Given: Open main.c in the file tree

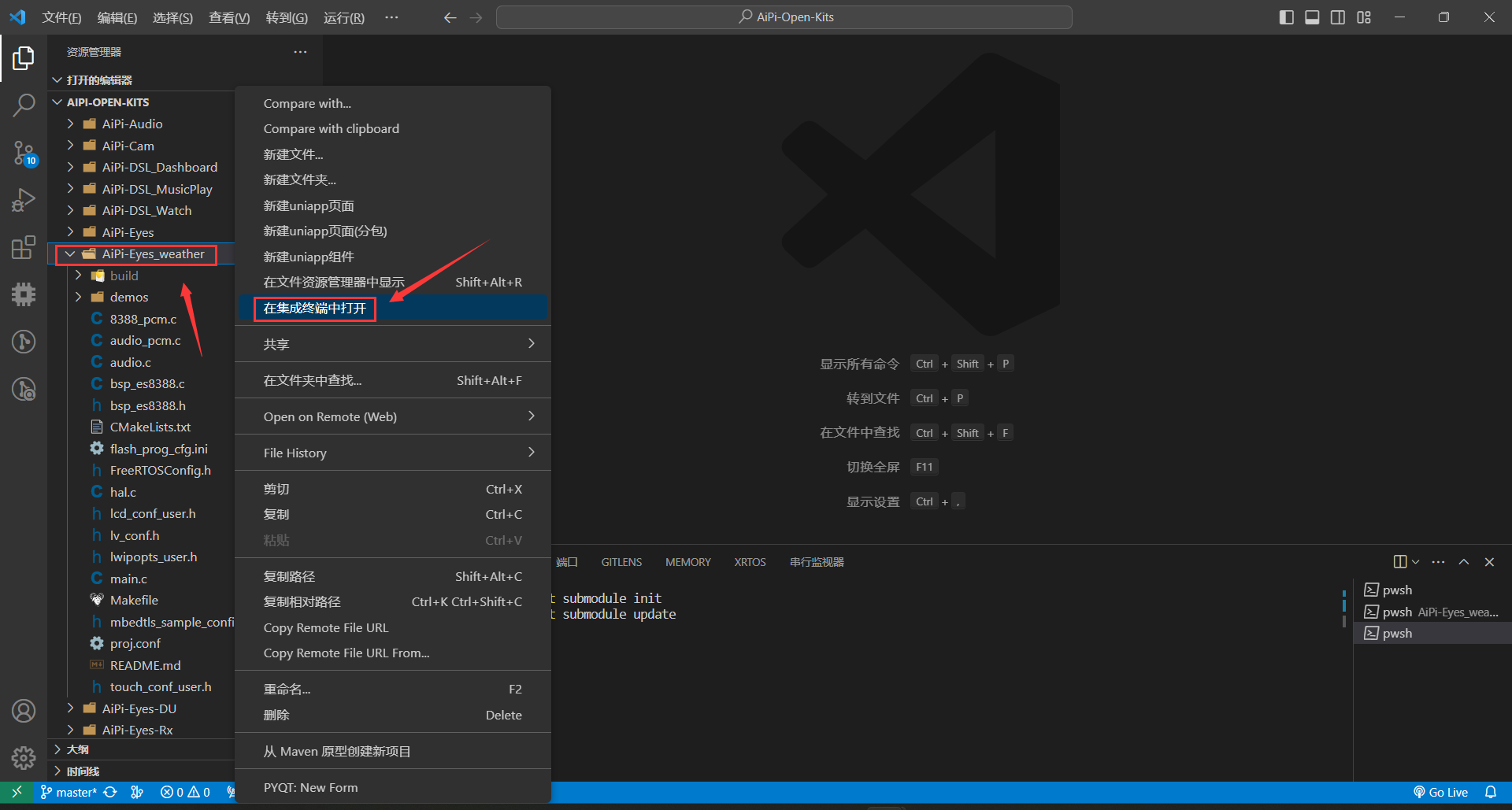Looking at the screenshot, I should (128, 579).
